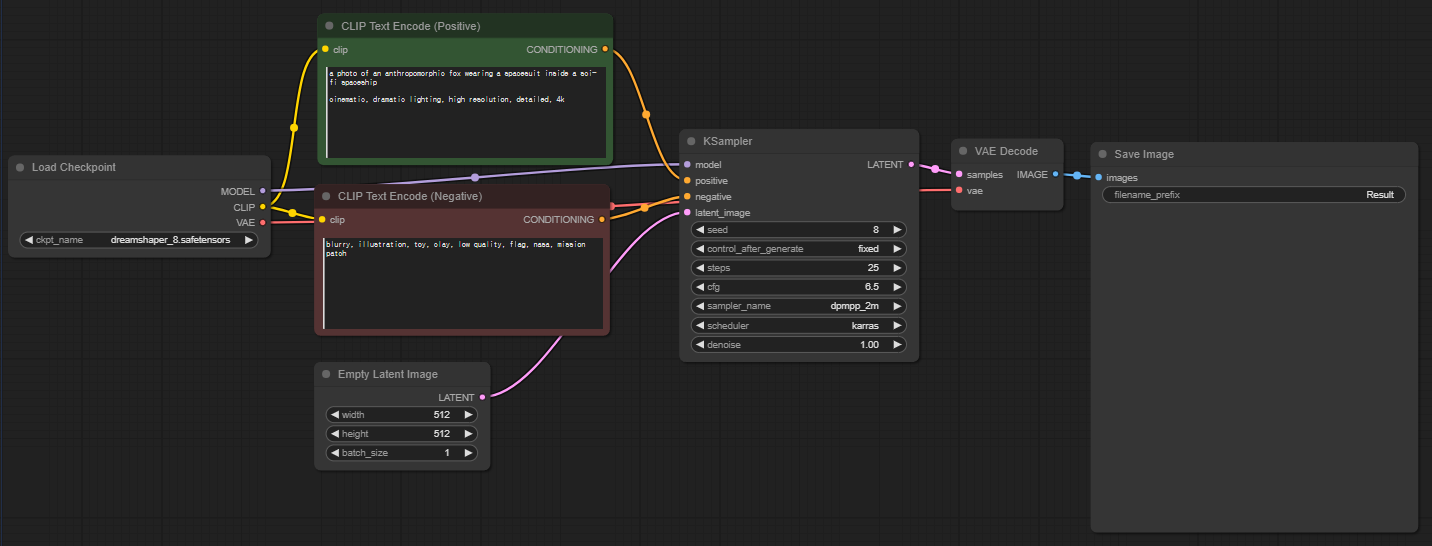
Task: Collapse the Load Checkpoint node via its title dot
Action: click(x=20, y=167)
